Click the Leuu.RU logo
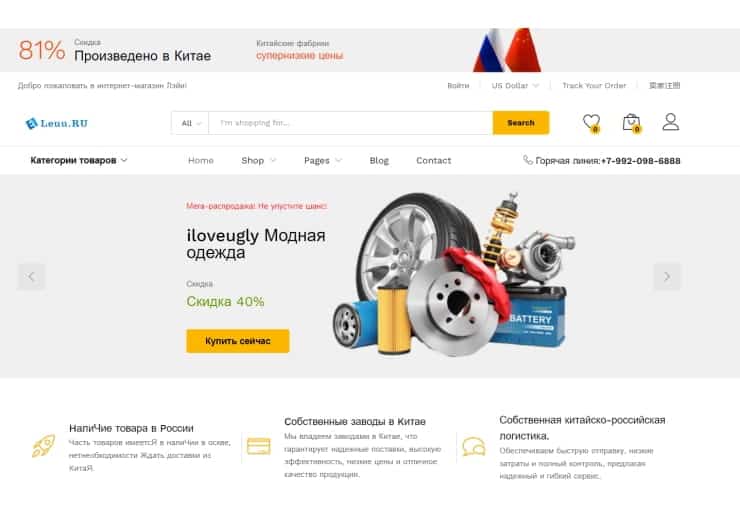740x515 pixels. (x=57, y=123)
